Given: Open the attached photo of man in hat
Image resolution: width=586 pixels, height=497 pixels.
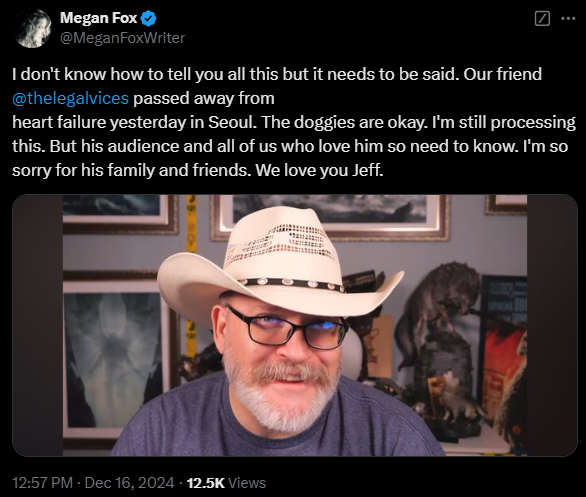Looking at the screenshot, I should pos(295,325).
